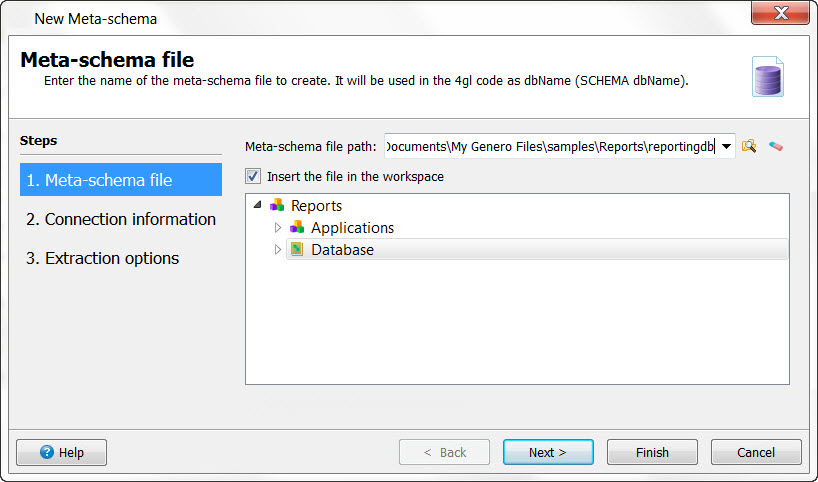Image resolution: width=818 pixels, height=482 pixels.
Task: Cancel the meta-schema wizard
Action: 756,452
